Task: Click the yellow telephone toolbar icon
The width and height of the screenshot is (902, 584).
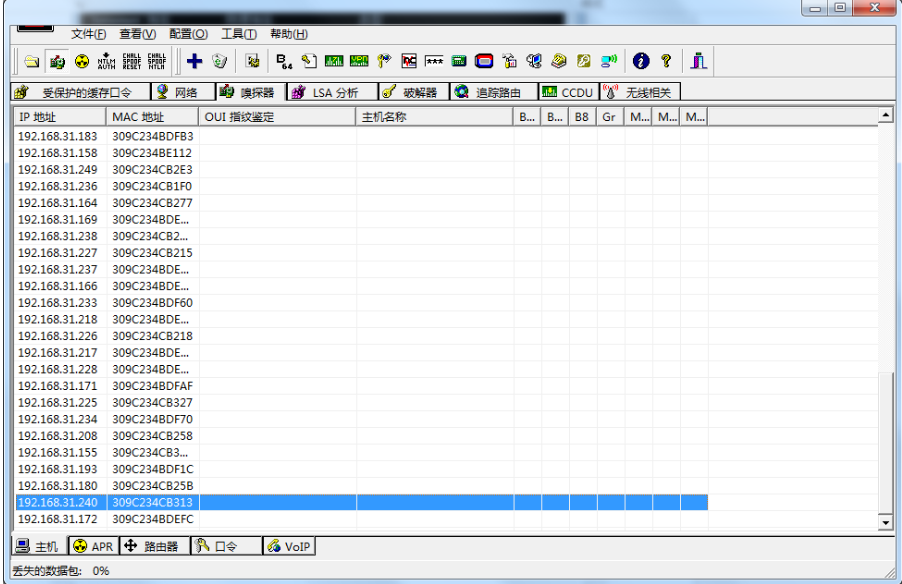Action: 559,61
